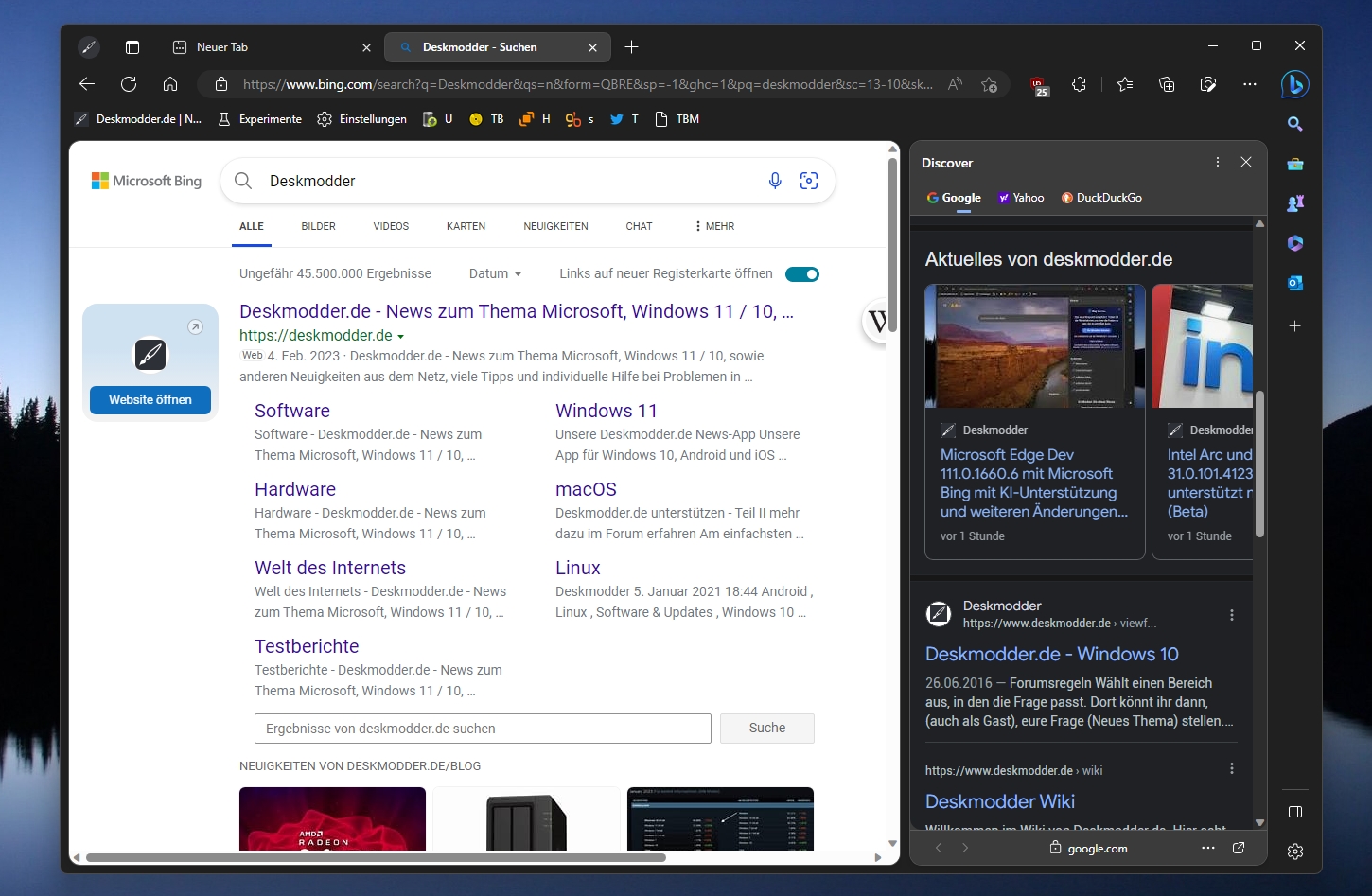Open sidebar settings gear at bottom
1372x896 pixels.
[x=1295, y=852]
